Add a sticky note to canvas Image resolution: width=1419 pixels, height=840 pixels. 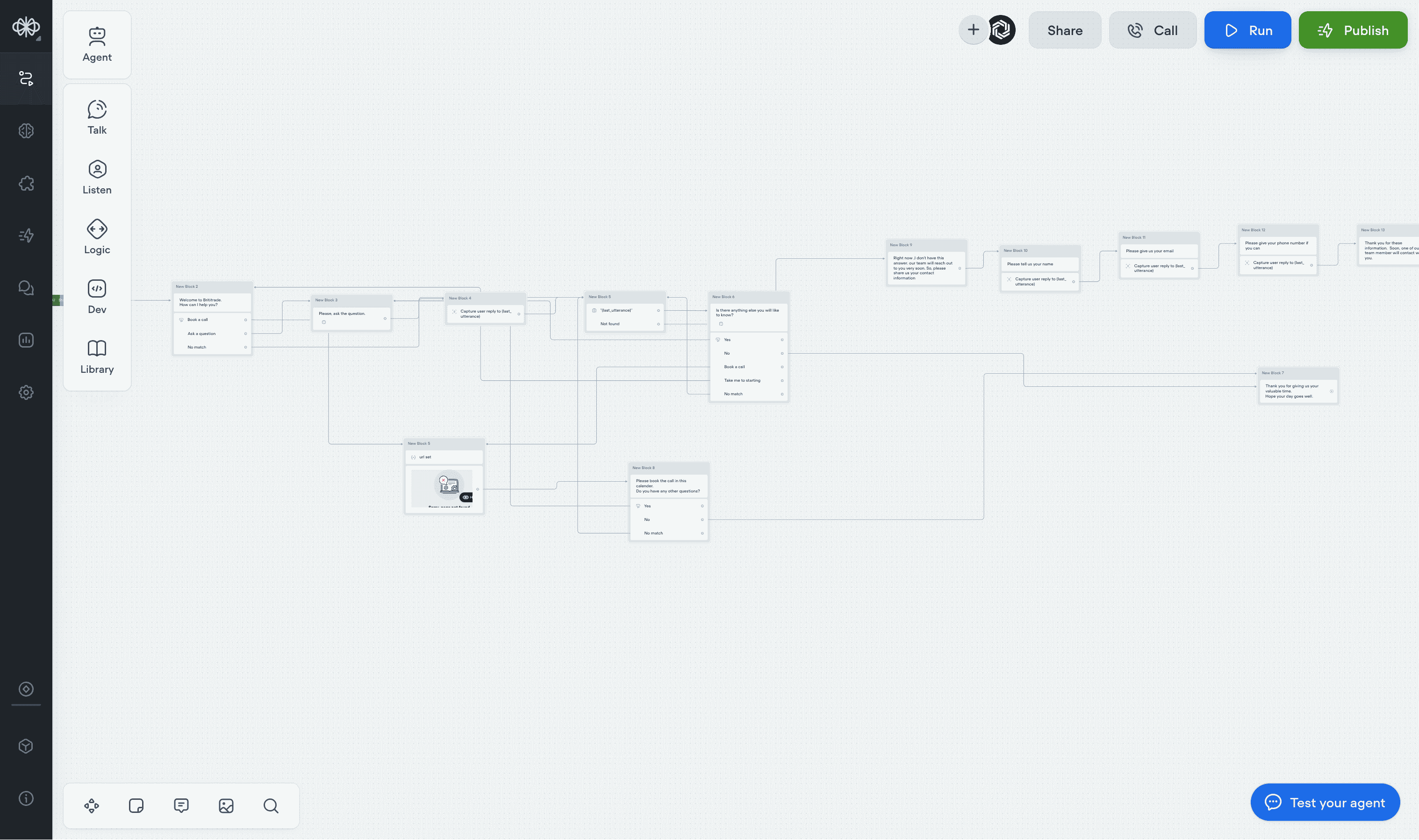136,805
